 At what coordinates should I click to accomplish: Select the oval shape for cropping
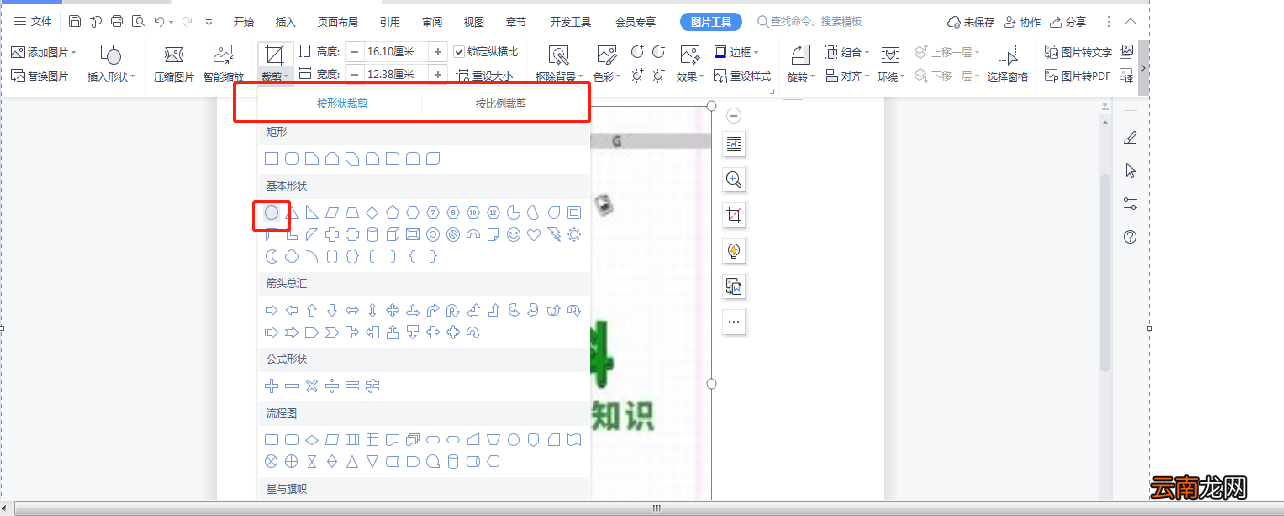[x=271, y=212]
